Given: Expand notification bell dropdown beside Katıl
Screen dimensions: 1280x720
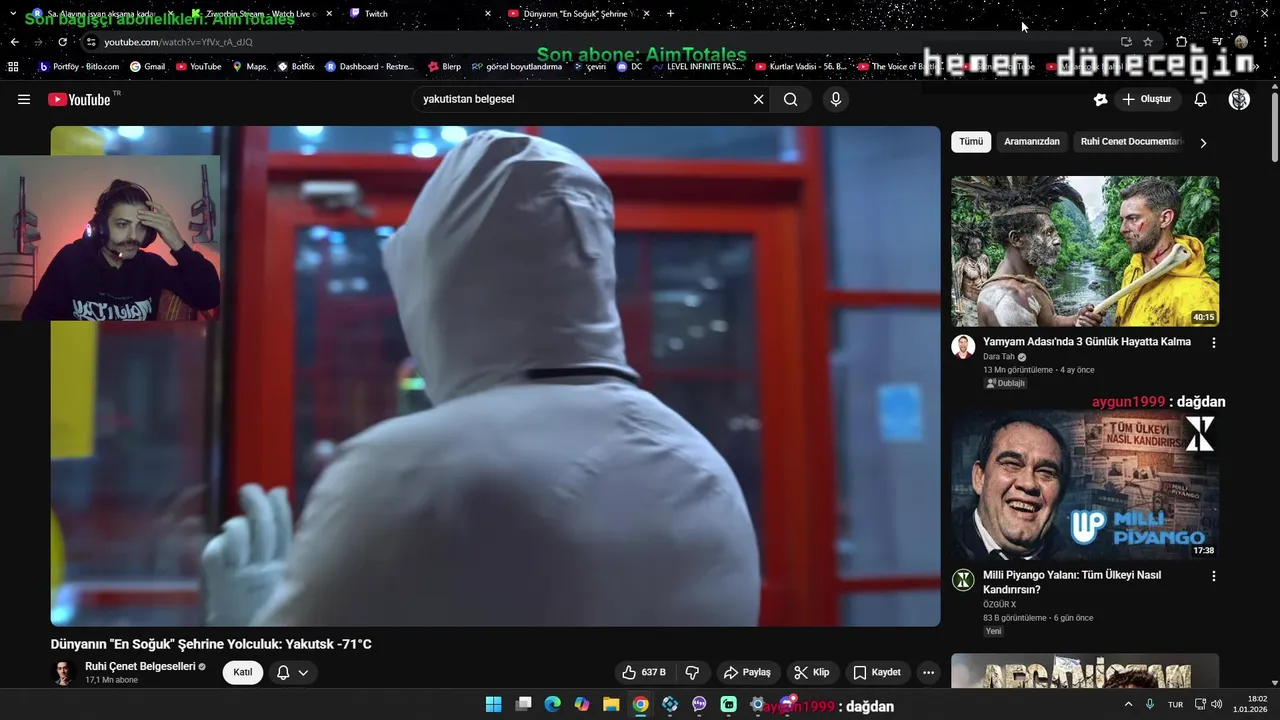Looking at the screenshot, I should [x=292, y=673].
